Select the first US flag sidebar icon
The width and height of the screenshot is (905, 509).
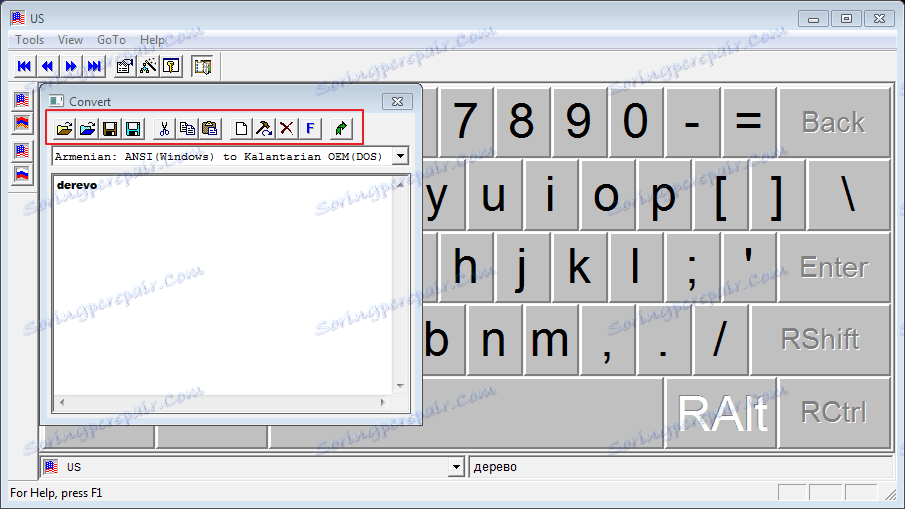coord(22,100)
